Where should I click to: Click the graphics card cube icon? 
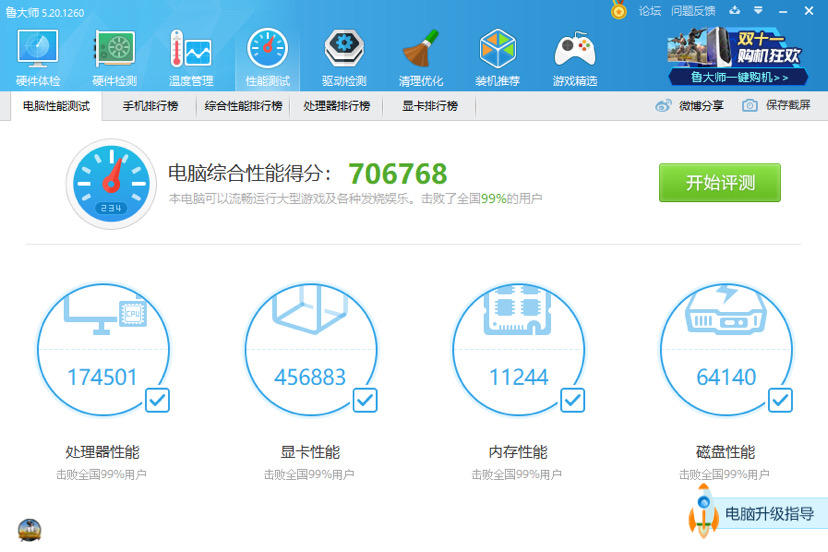coord(310,310)
